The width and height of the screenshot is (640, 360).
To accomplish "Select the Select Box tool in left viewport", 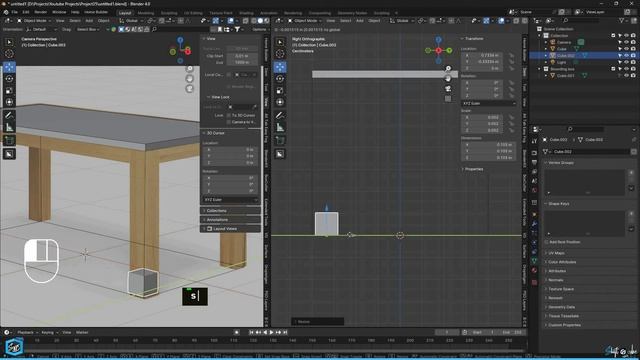I will tap(9, 42).
